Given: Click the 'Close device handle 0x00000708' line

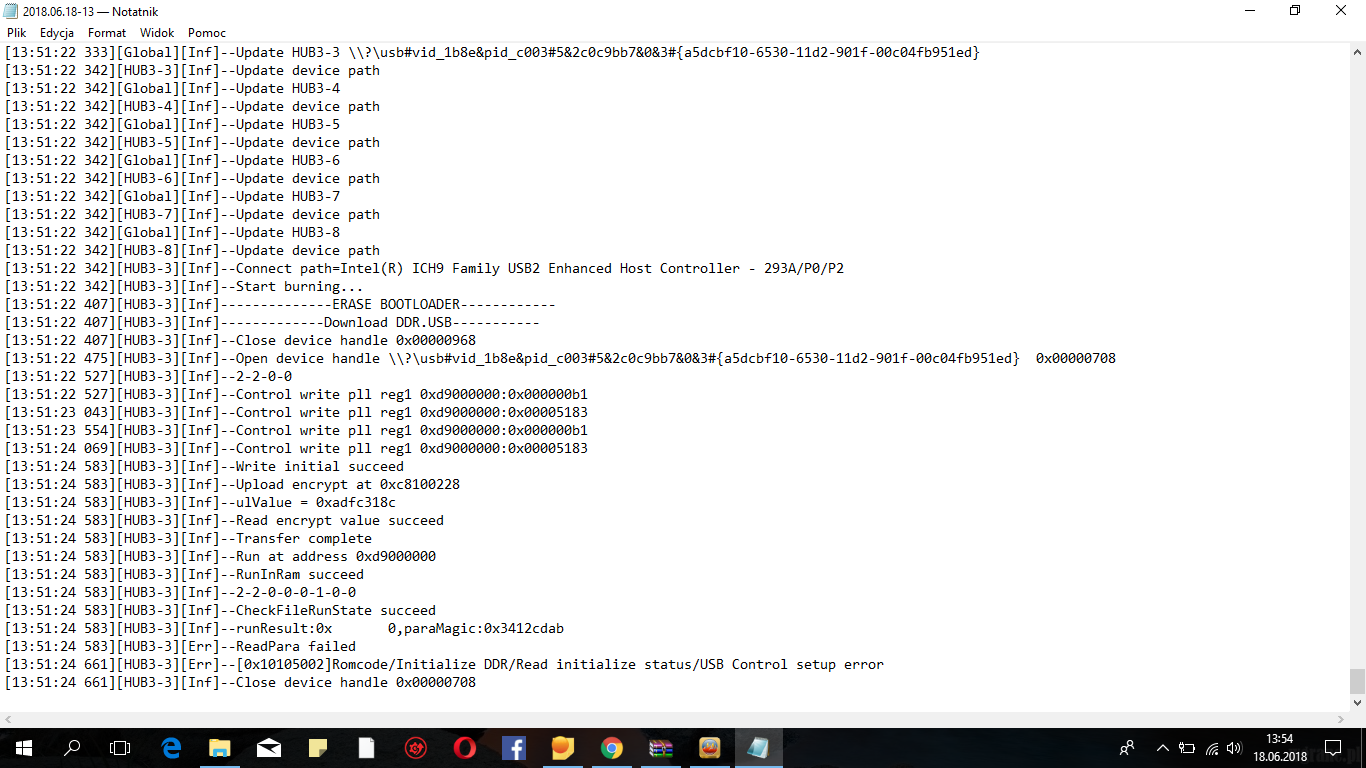Looking at the screenshot, I should [240, 682].
